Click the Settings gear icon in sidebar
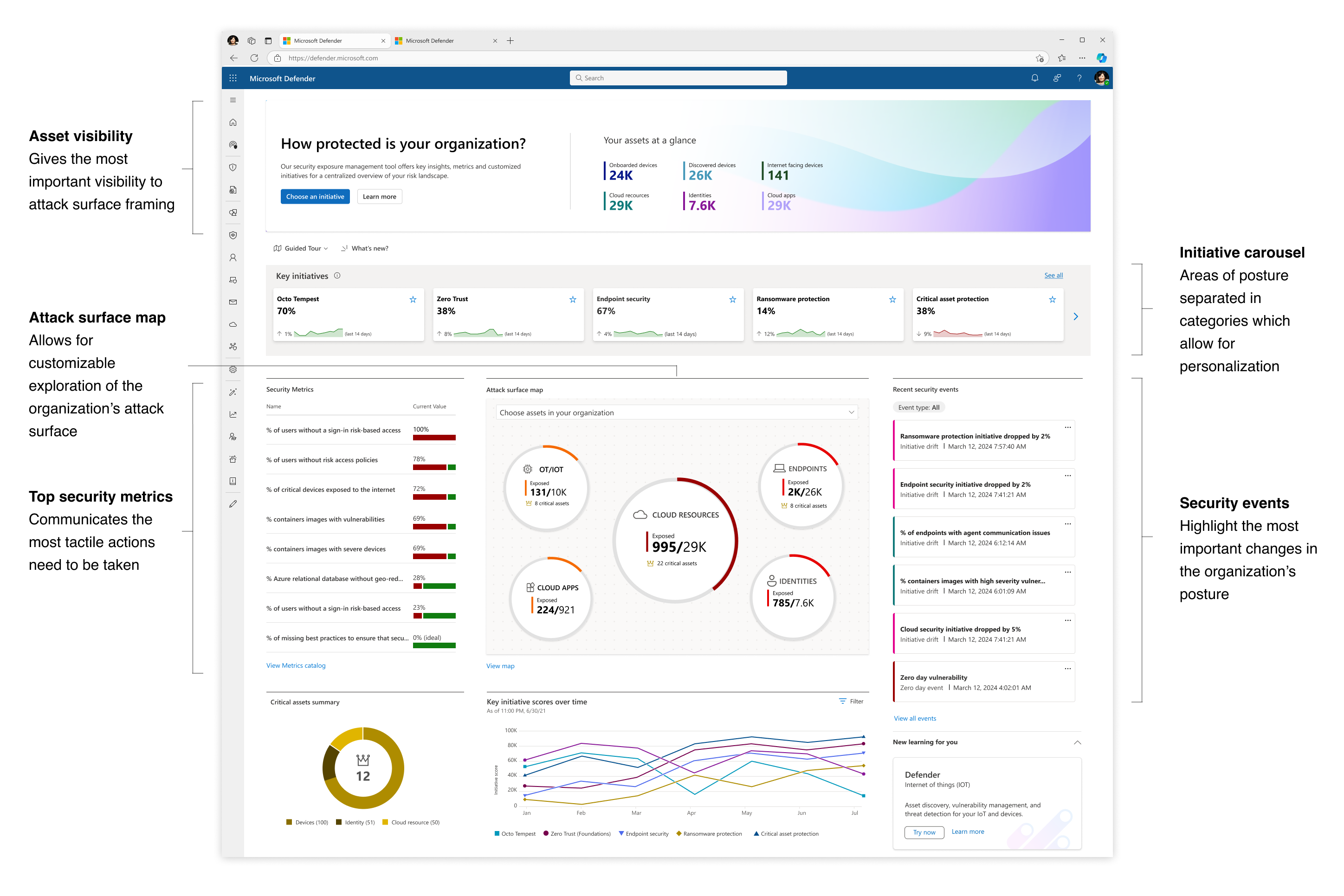The width and height of the screenshot is (1344, 896). (x=233, y=370)
